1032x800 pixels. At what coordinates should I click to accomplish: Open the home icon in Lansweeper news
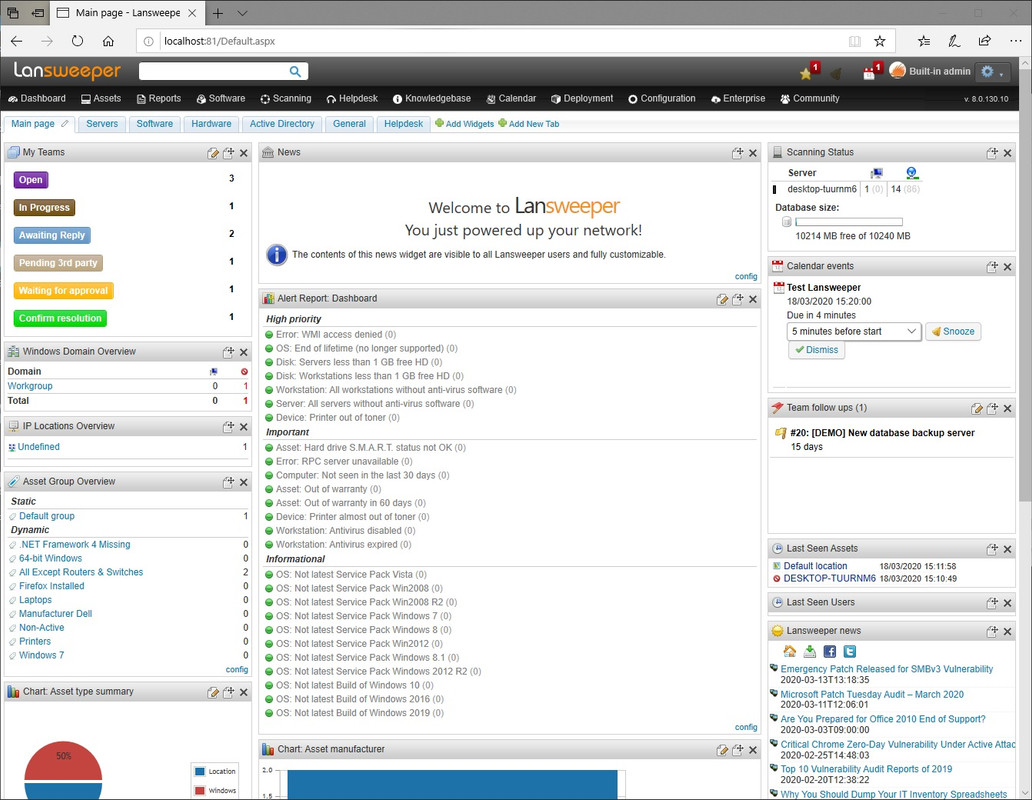point(790,651)
